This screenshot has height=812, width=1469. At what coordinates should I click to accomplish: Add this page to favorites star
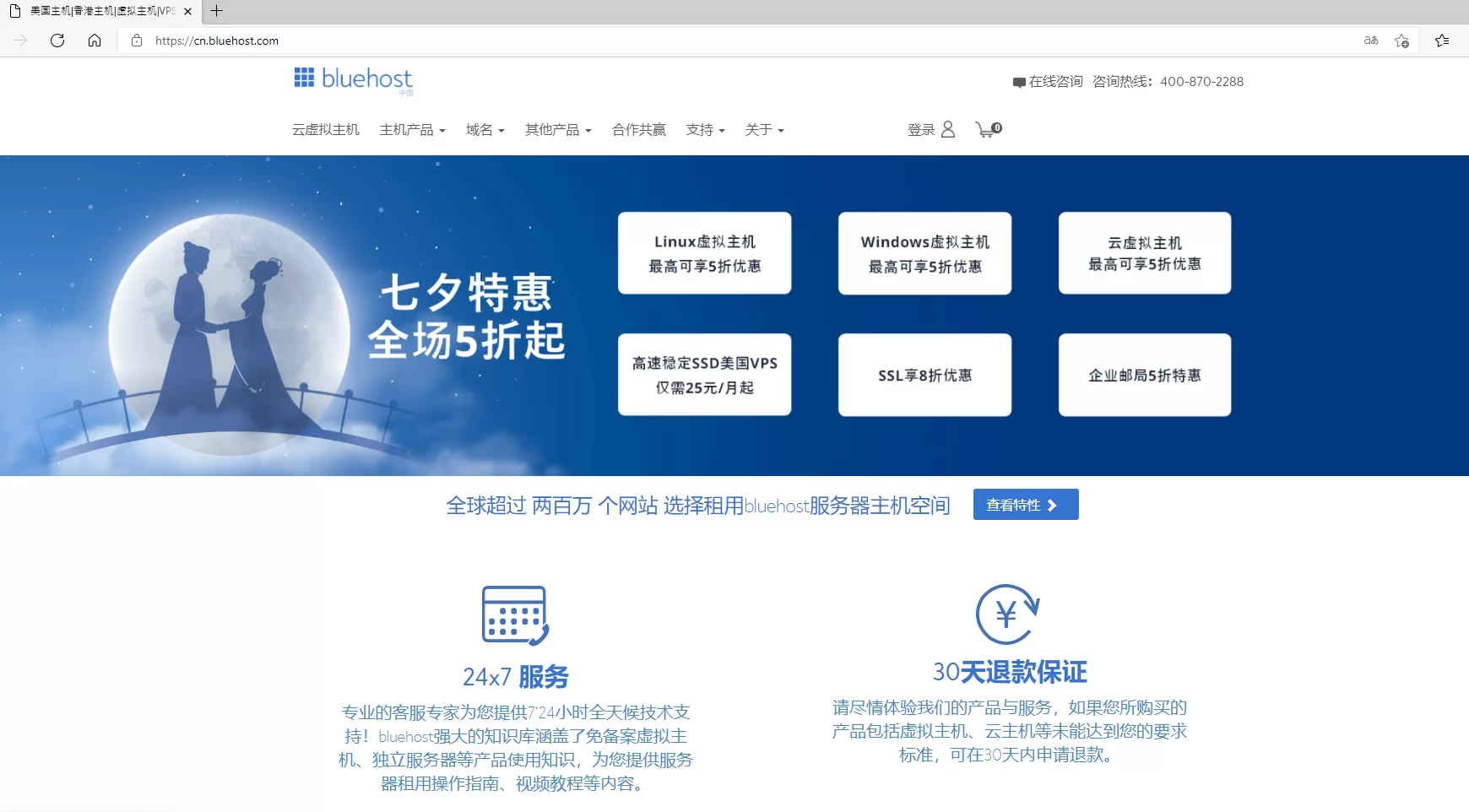[1401, 41]
